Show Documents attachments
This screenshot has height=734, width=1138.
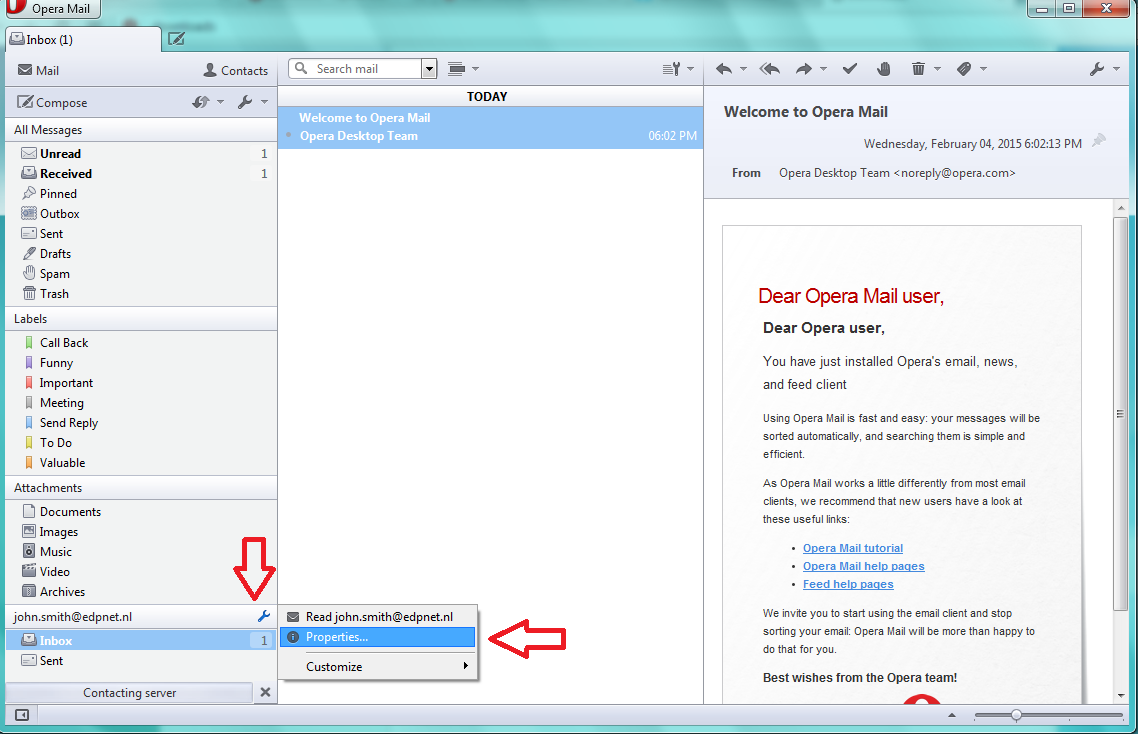click(x=142, y=512)
